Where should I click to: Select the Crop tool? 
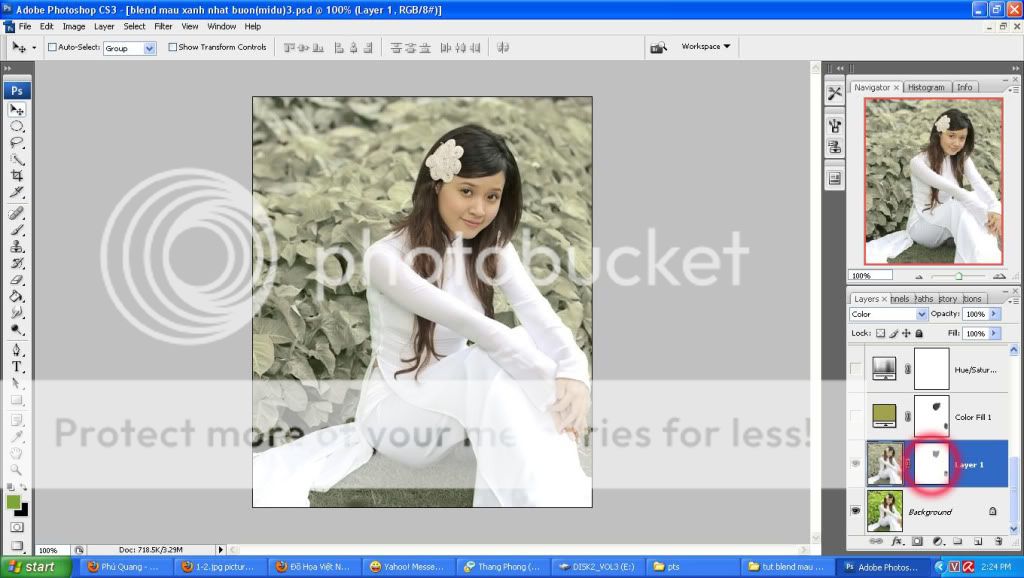[17, 176]
